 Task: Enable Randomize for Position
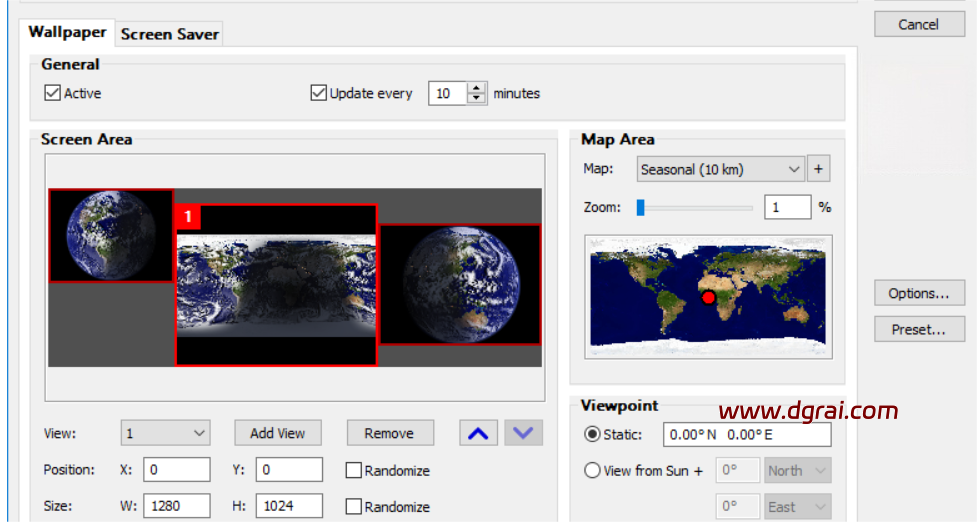353,470
